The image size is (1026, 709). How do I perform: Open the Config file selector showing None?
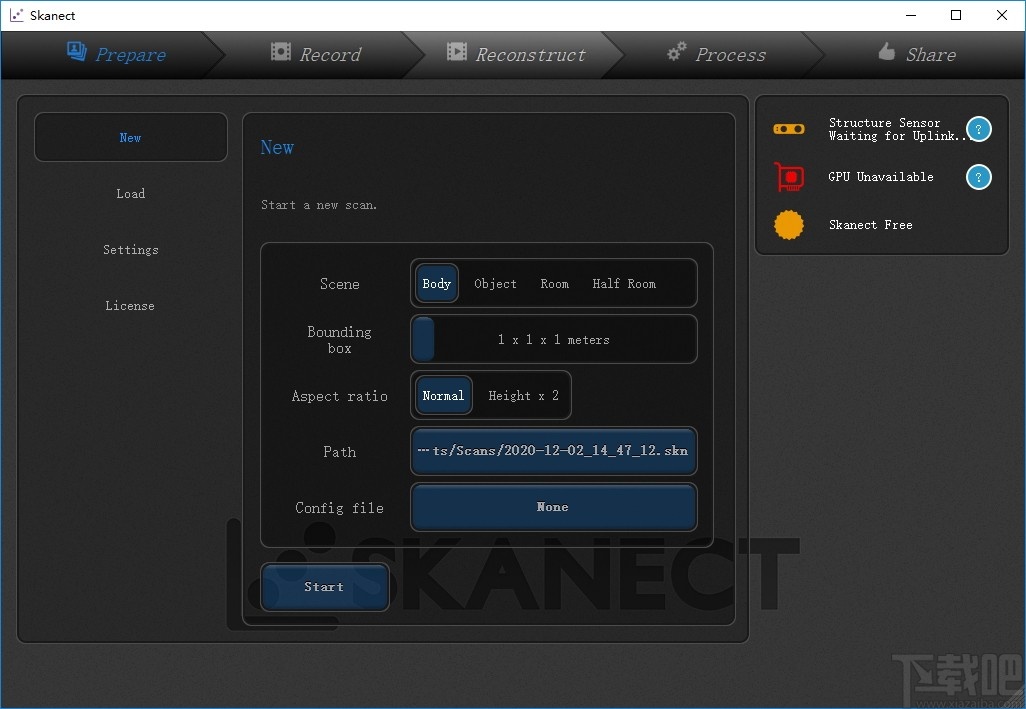[x=553, y=507]
